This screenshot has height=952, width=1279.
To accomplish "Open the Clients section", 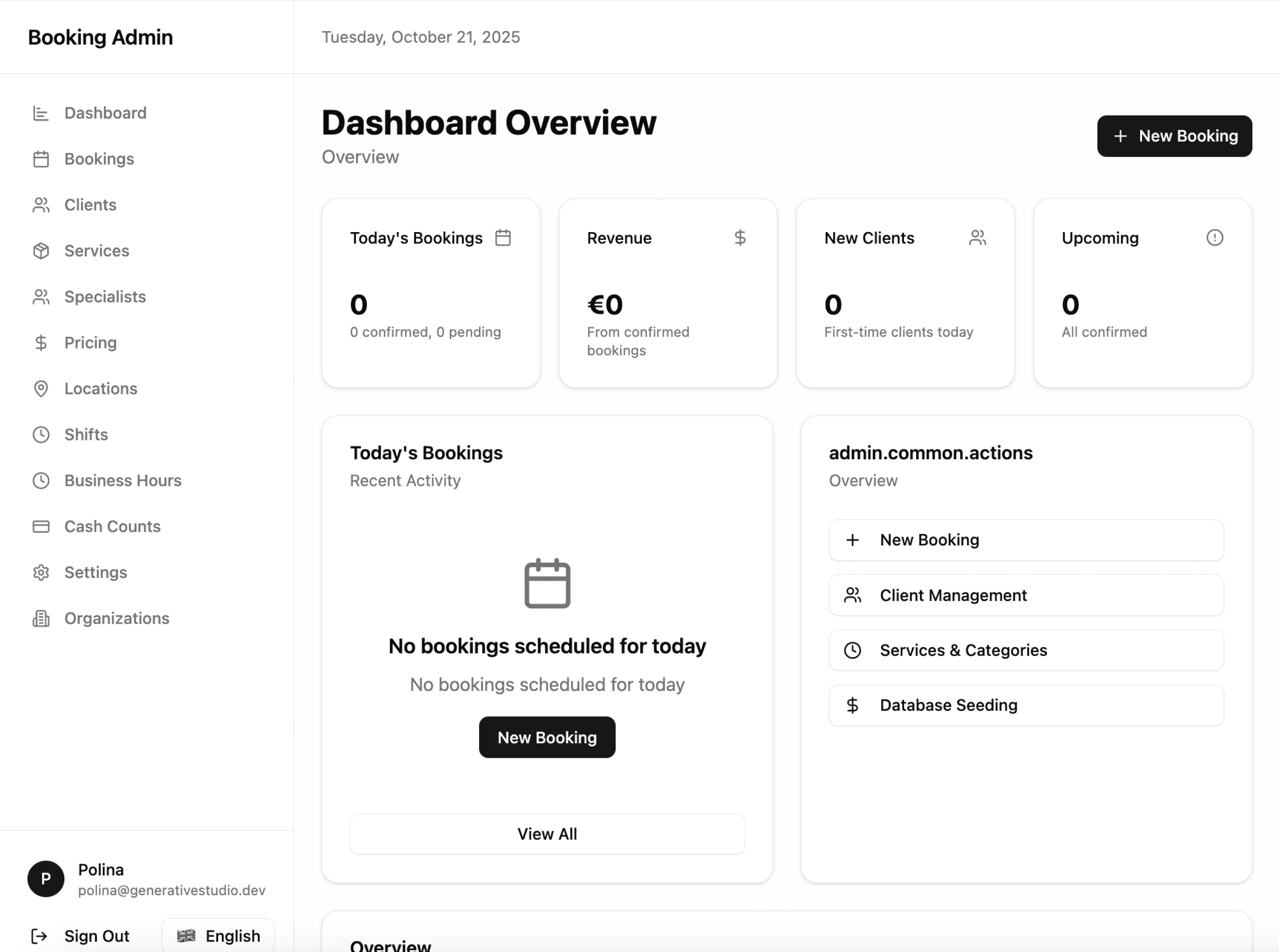I will [147, 205].
